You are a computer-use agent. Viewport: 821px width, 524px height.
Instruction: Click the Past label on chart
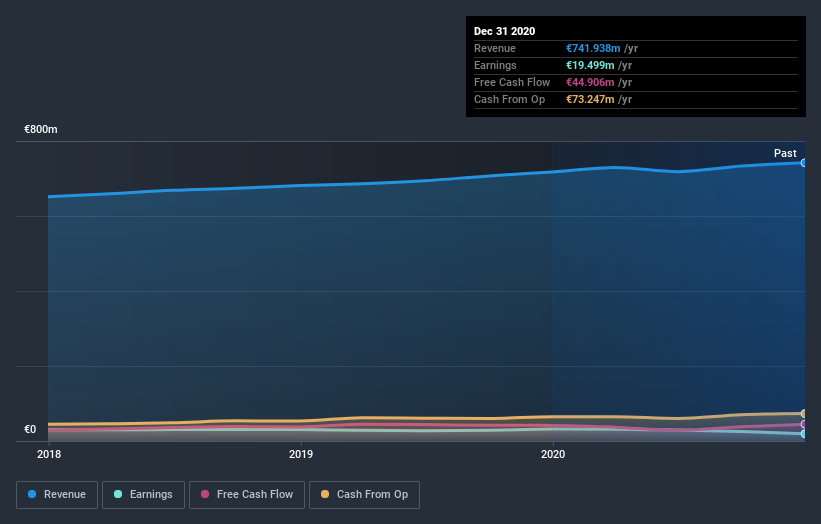pos(785,153)
